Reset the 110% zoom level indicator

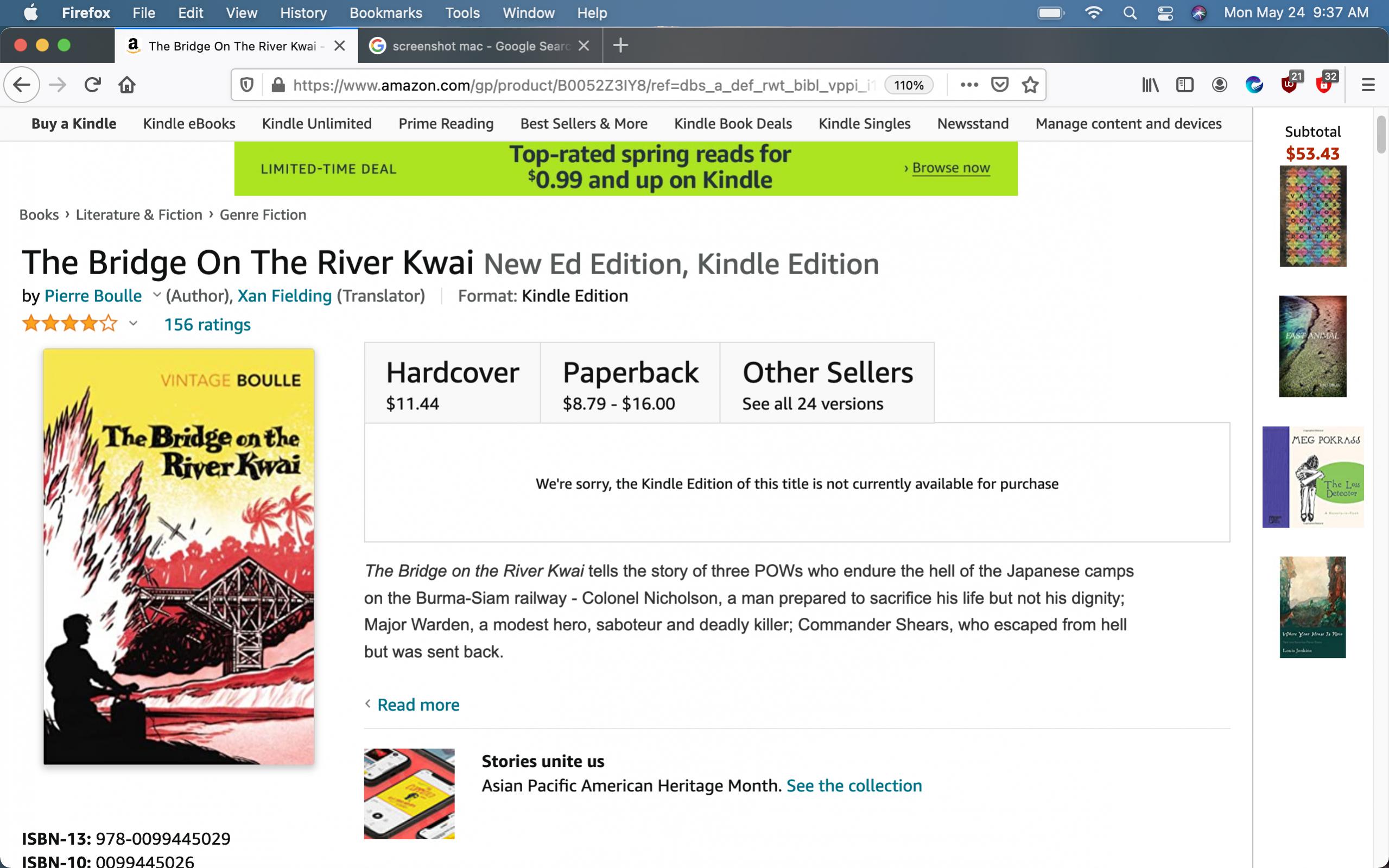point(909,85)
